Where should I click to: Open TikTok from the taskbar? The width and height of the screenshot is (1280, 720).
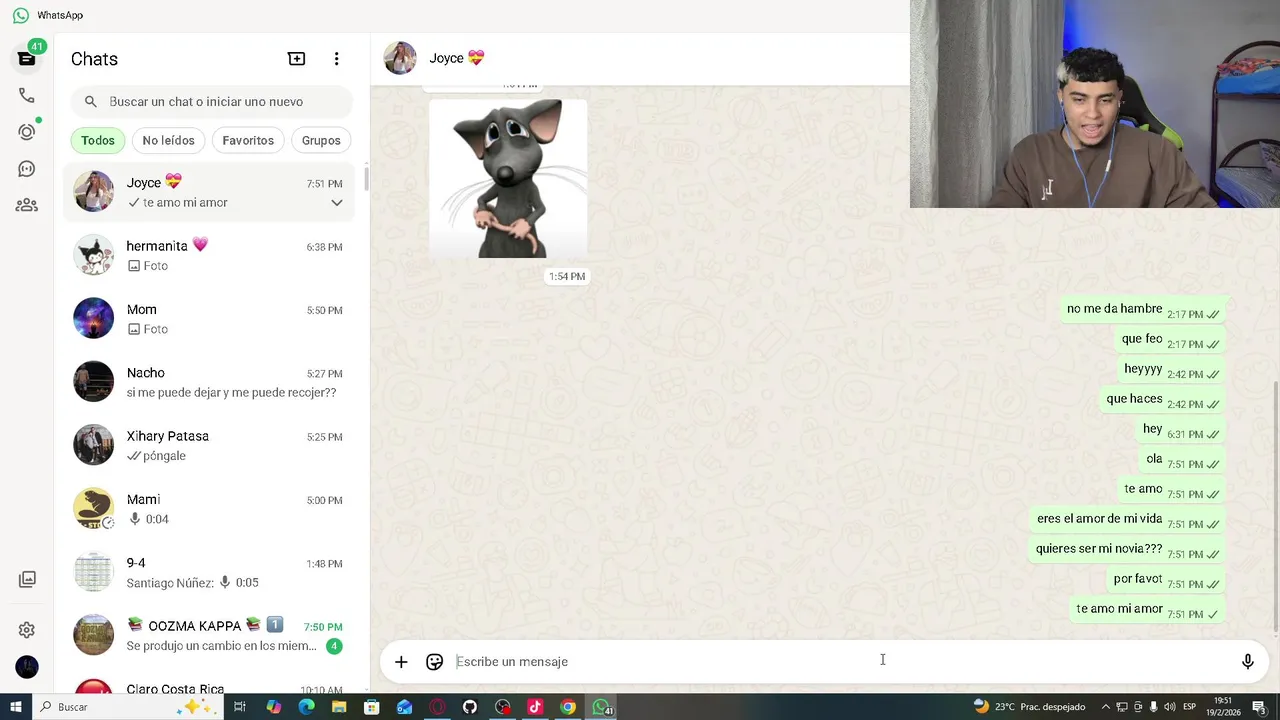tap(535, 707)
